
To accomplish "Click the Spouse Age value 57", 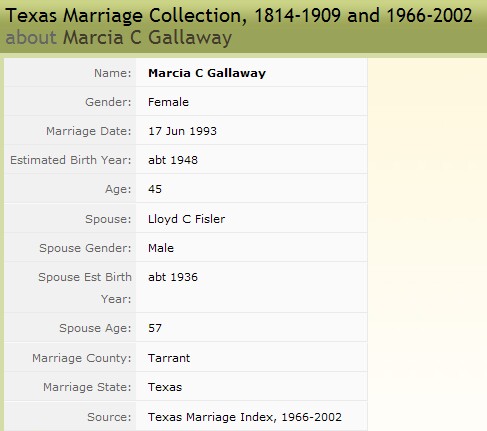I will click(155, 328).
